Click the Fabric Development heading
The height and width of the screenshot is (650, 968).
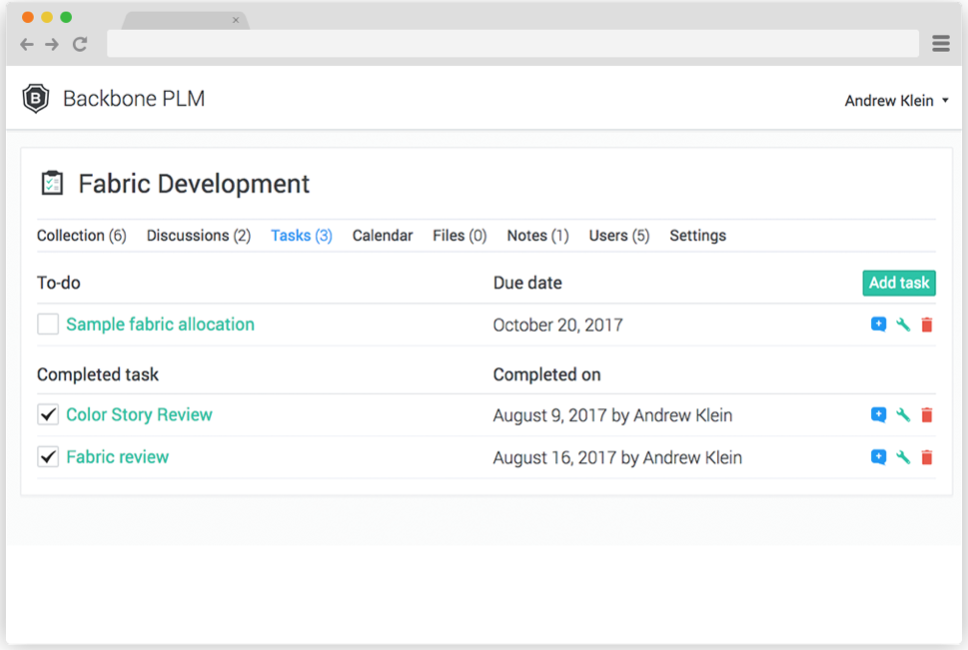coord(194,184)
